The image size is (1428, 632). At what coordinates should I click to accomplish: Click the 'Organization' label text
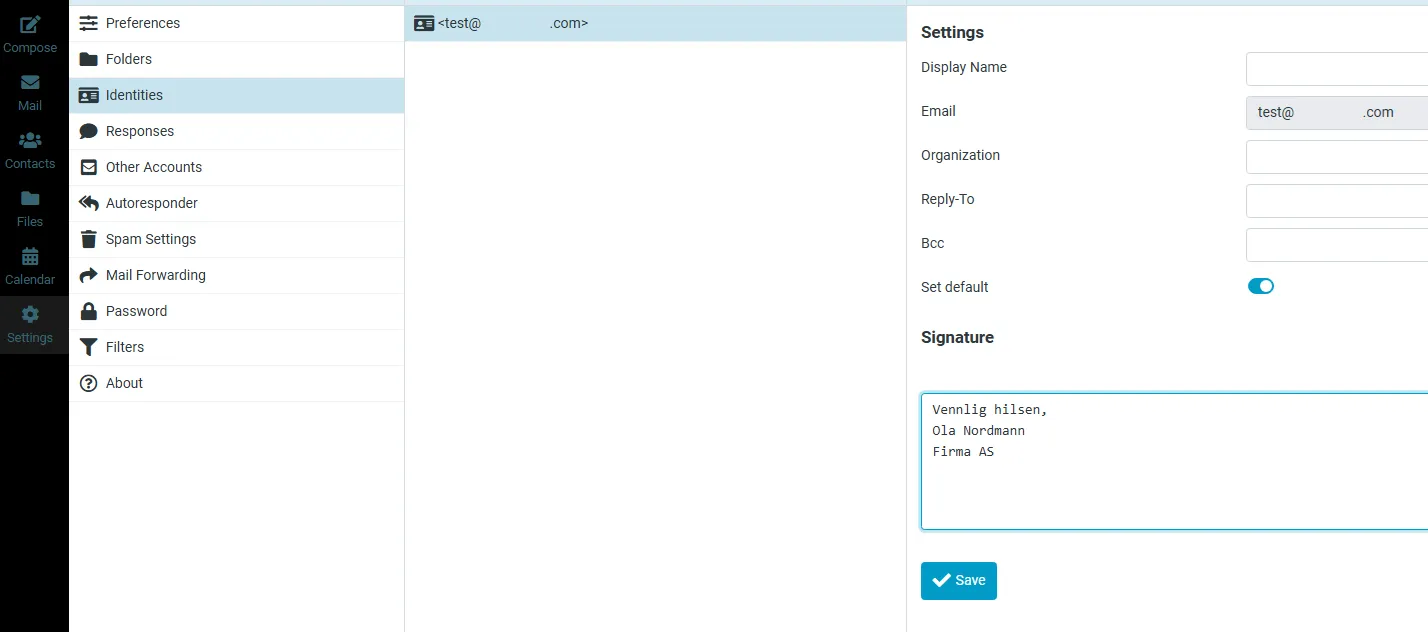click(x=960, y=155)
